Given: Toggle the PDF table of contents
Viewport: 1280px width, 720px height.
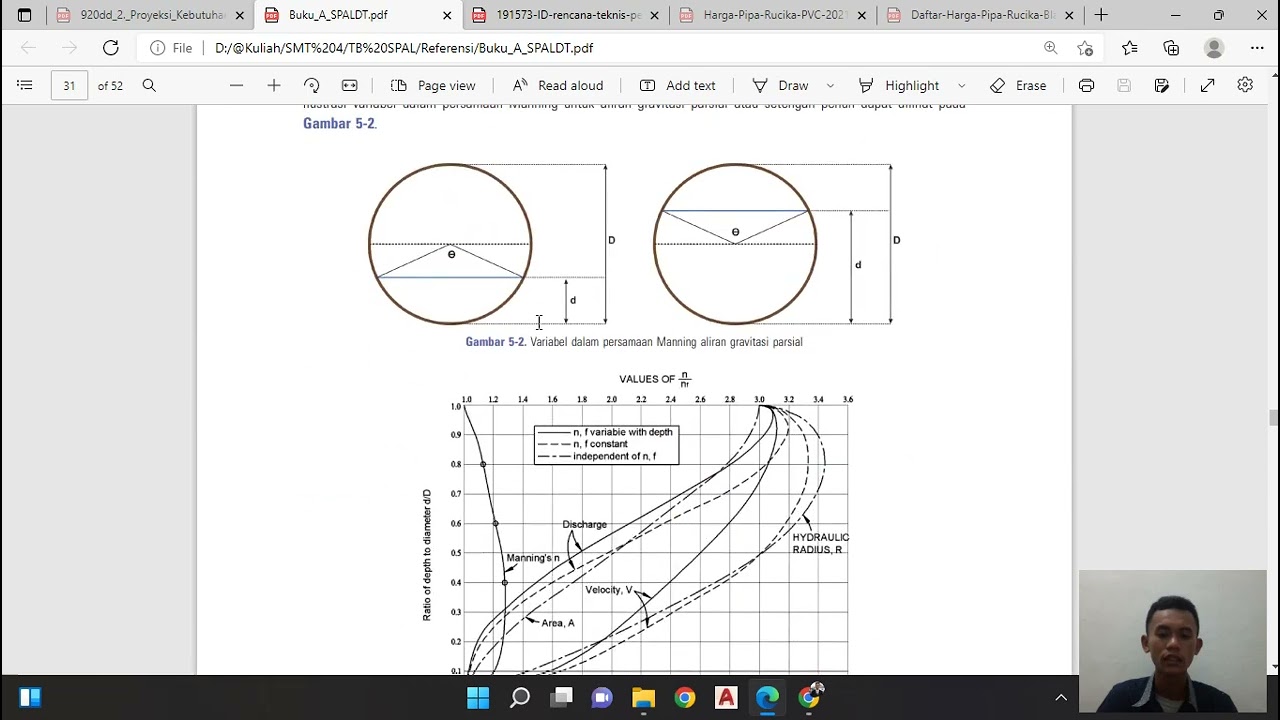Looking at the screenshot, I should point(24,86).
